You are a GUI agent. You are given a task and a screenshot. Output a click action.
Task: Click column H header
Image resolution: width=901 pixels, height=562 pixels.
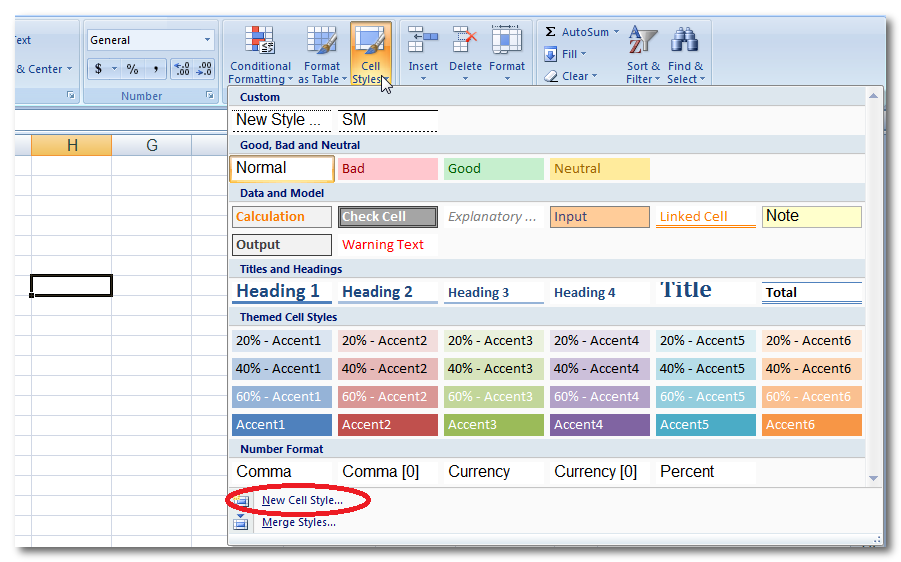click(72, 146)
